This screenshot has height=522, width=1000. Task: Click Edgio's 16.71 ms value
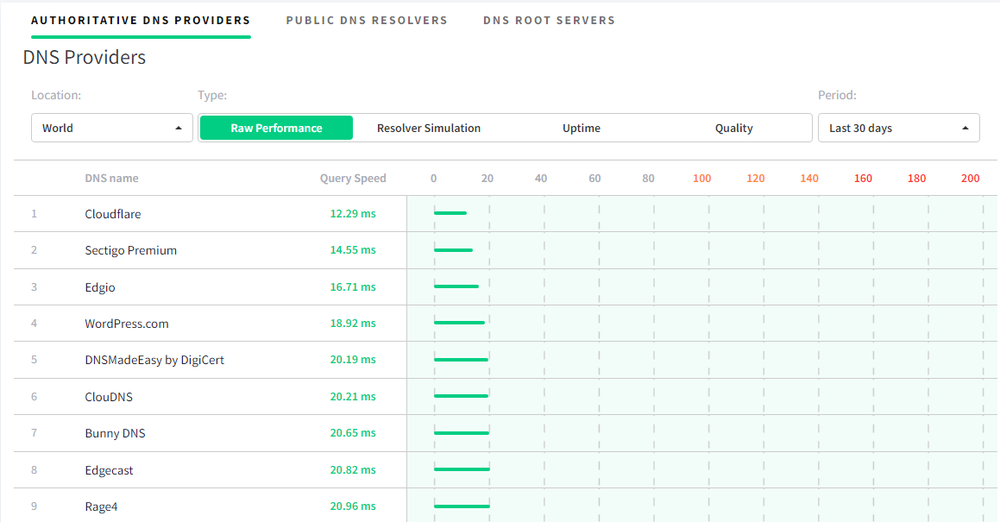[x=353, y=287]
